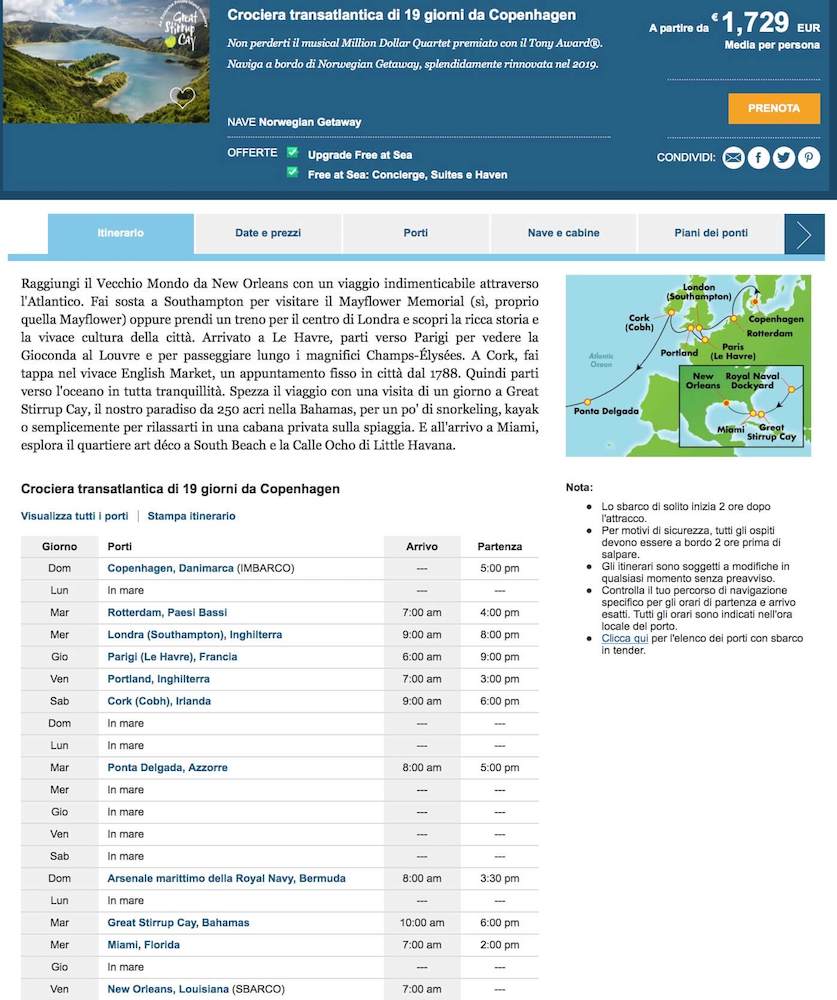Open the Norwegian Getaway ship link
The height and width of the screenshot is (1000, 837).
(310, 122)
